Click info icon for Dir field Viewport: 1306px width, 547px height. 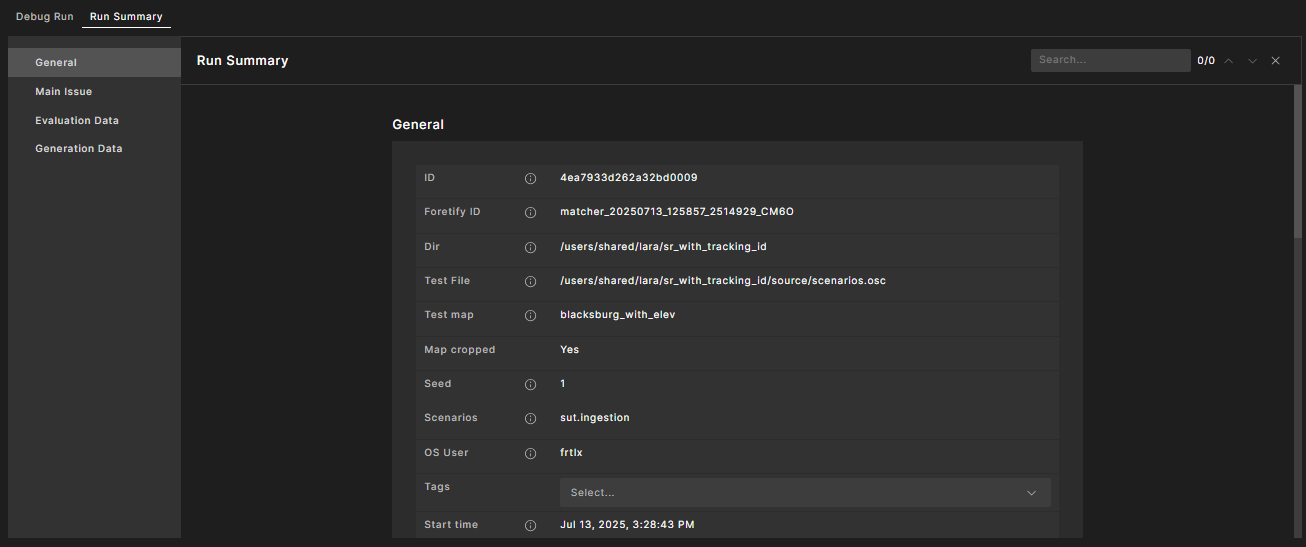pos(531,247)
